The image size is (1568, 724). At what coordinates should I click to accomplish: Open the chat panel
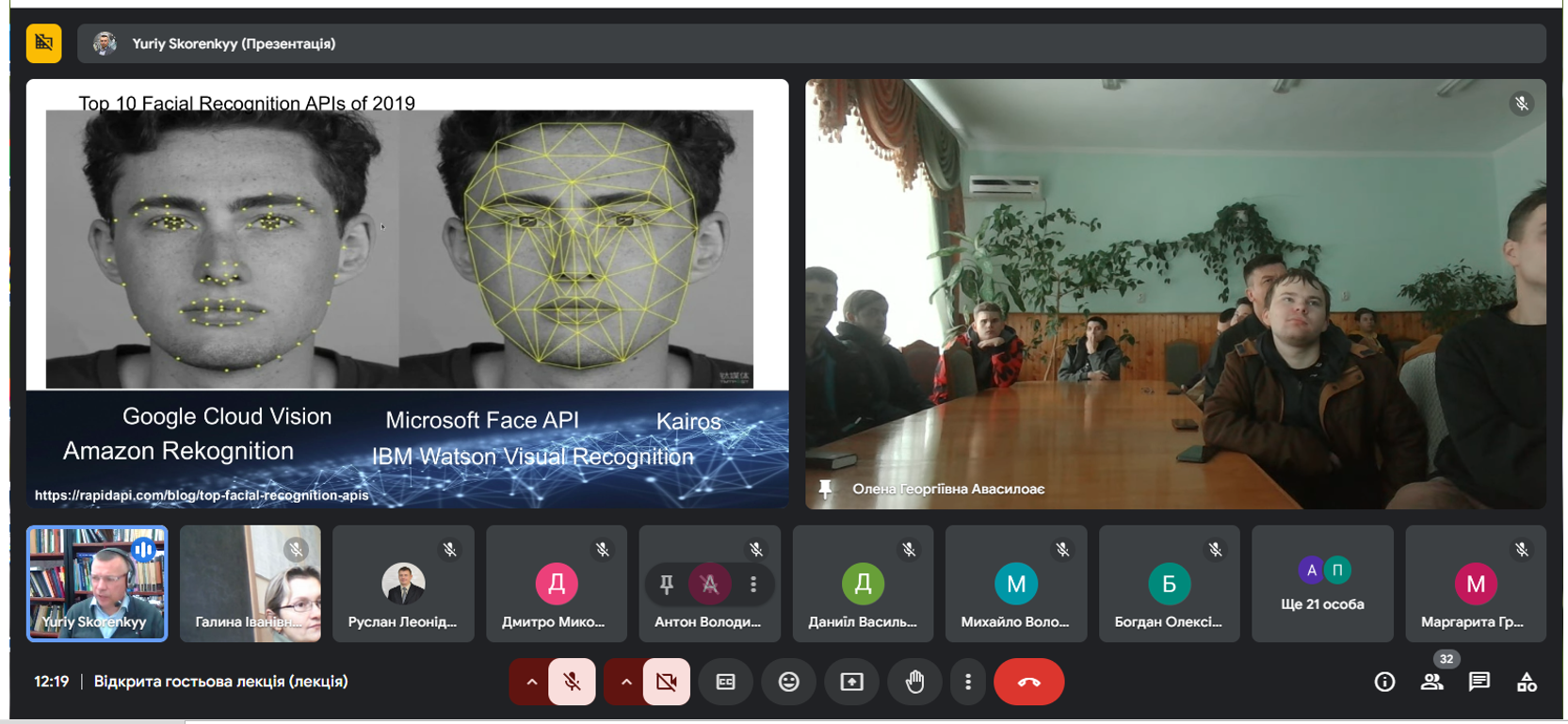1479,682
